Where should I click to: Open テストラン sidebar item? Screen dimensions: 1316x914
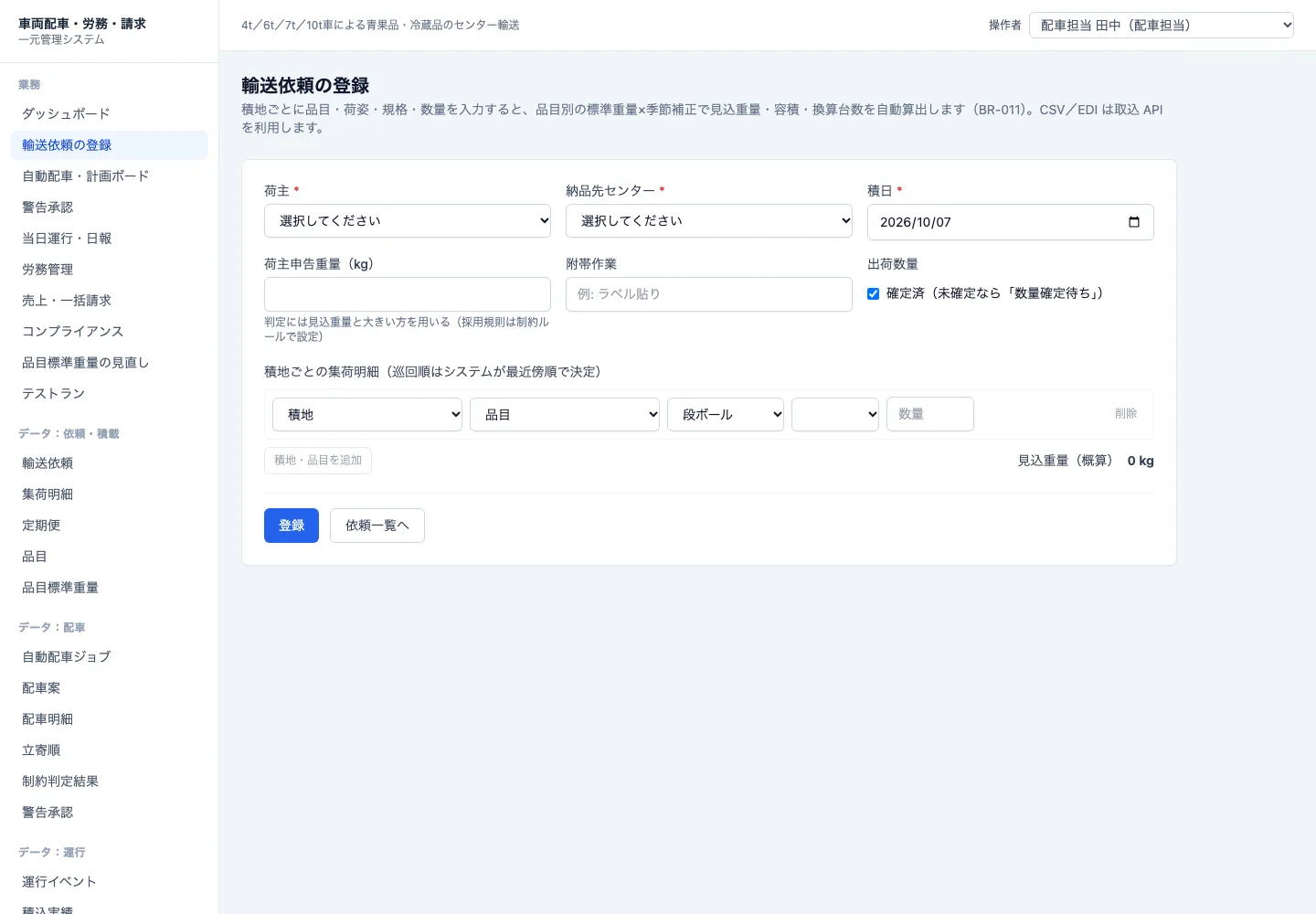click(x=110, y=394)
